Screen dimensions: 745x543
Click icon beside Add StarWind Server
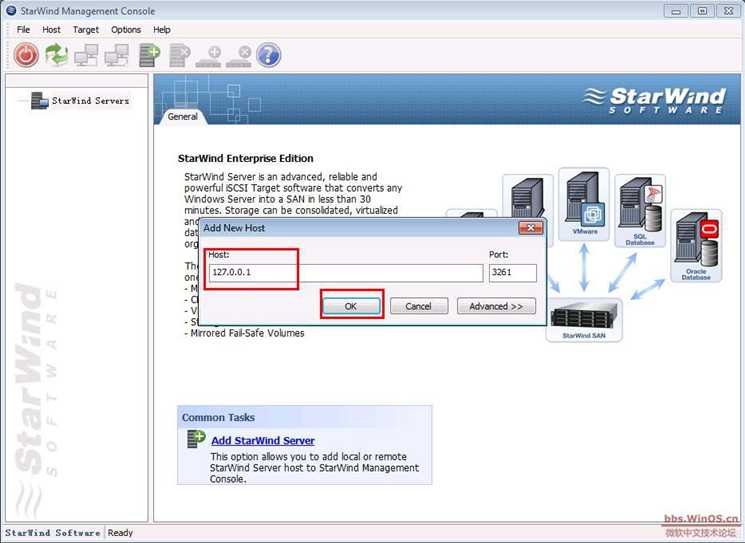[196, 438]
